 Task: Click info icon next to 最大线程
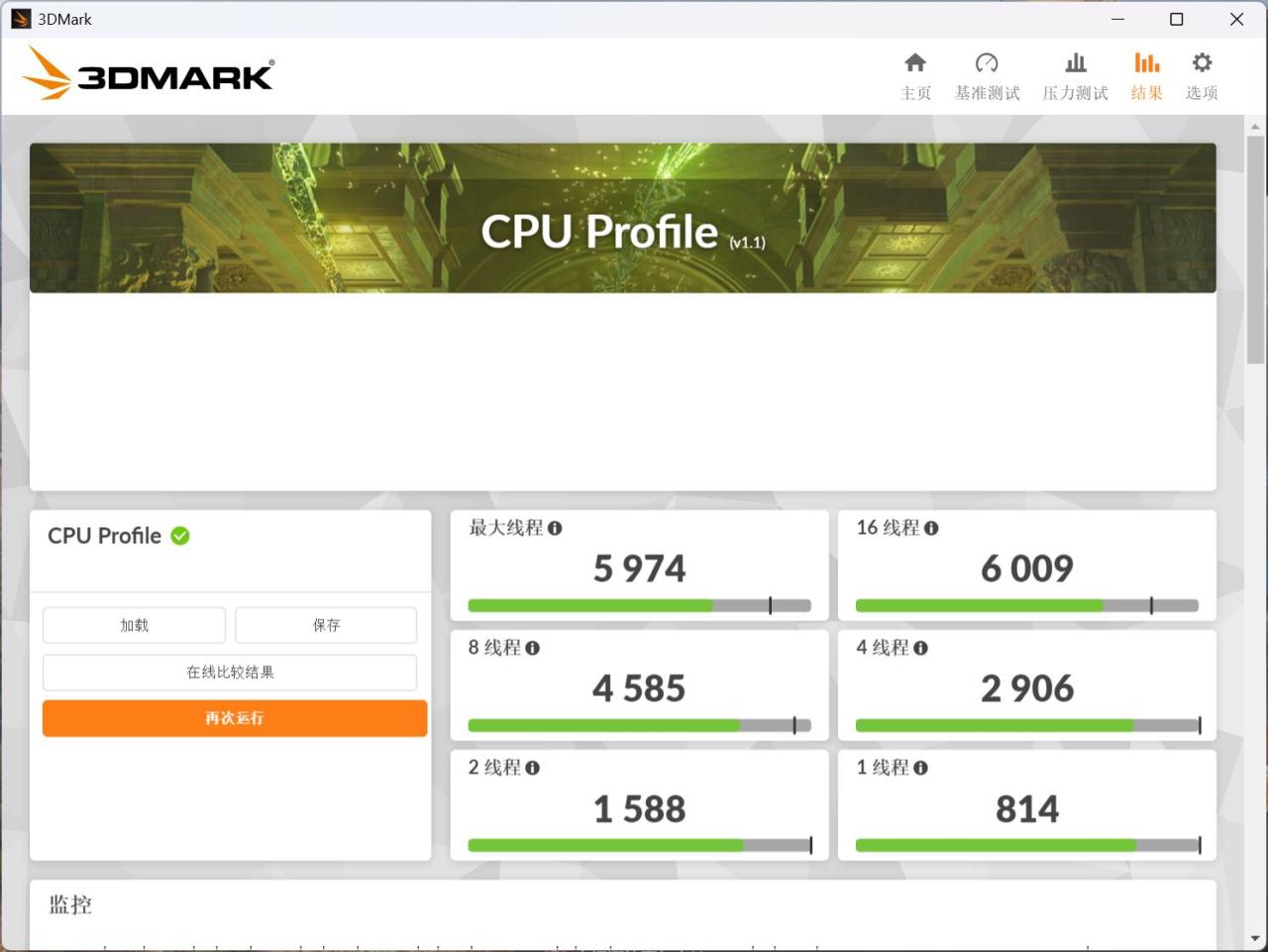555,528
